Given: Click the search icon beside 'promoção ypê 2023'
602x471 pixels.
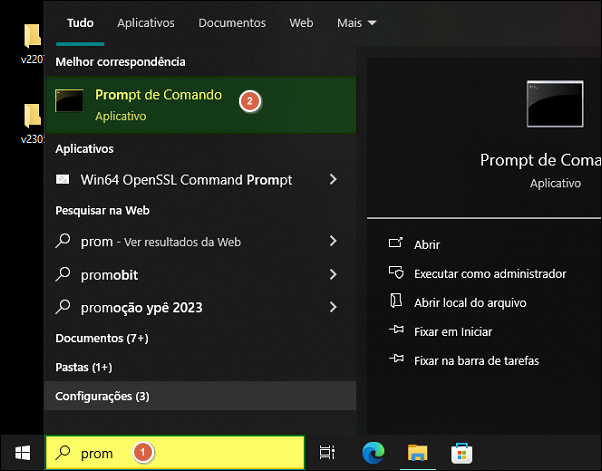Looking at the screenshot, I should (63, 307).
